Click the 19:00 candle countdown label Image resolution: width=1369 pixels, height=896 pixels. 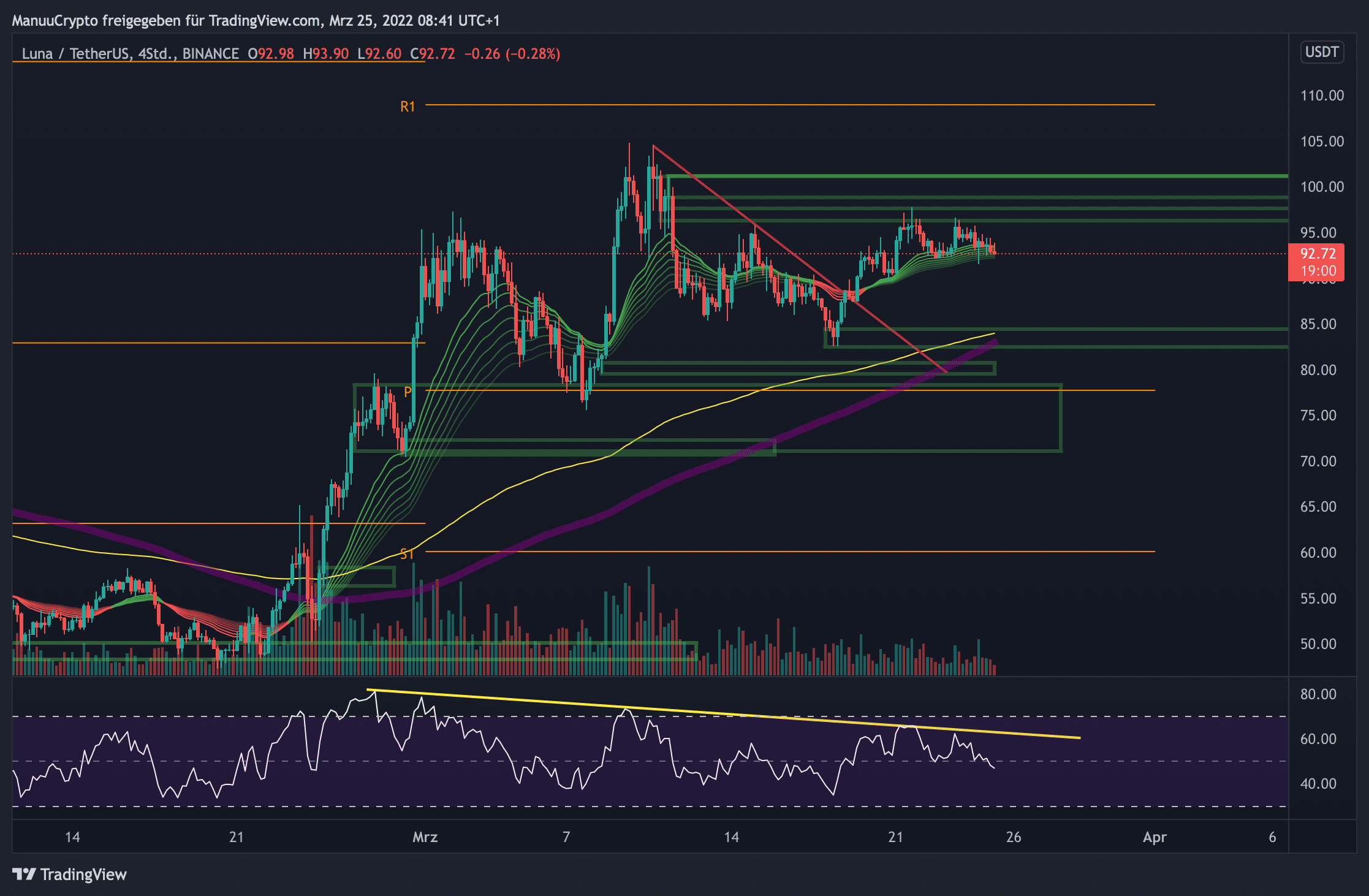tap(1317, 271)
